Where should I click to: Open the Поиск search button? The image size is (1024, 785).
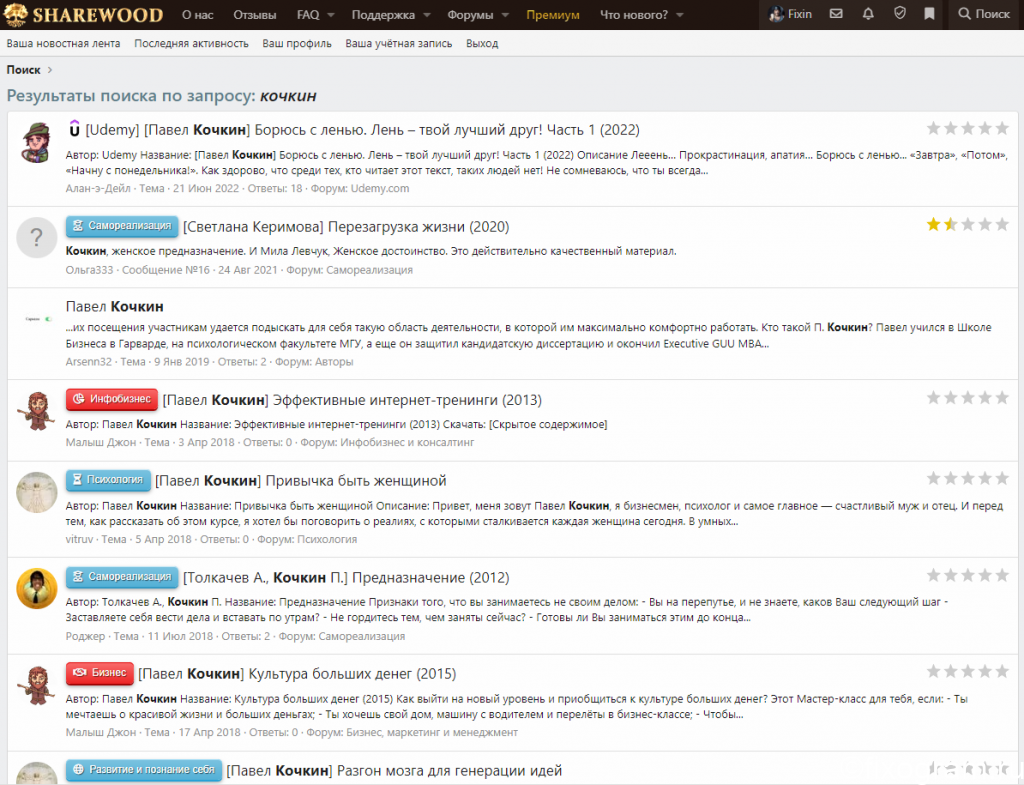[x=984, y=14]
